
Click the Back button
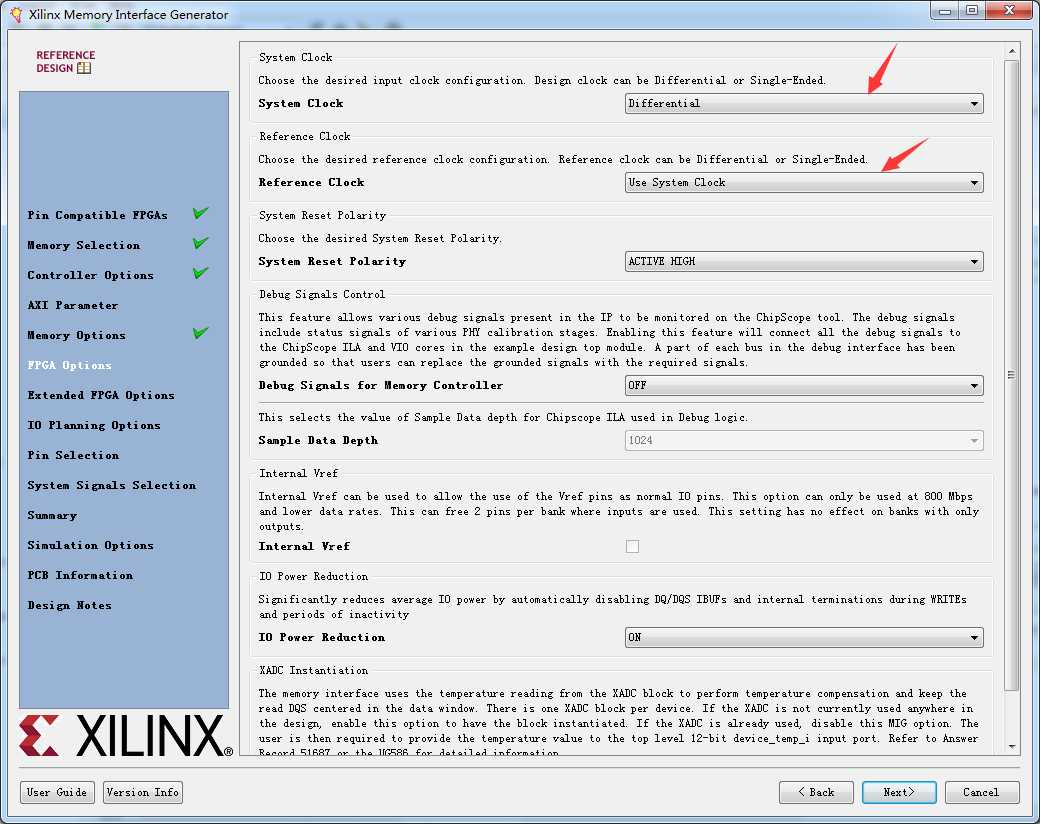click(x=816, y=792)
